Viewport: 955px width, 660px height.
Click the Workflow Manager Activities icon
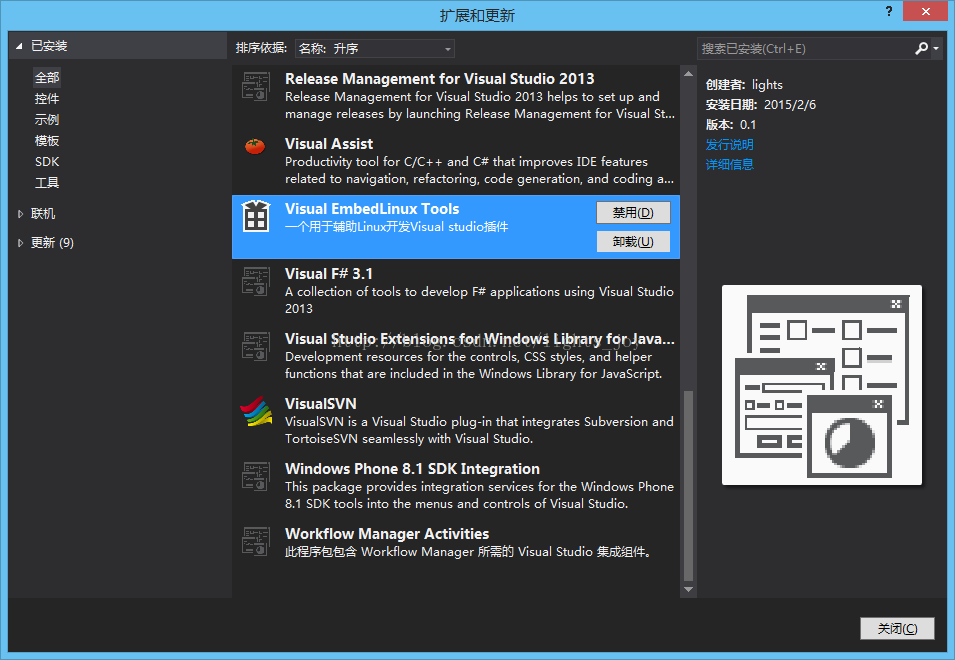pyautogui.click(x=256, y=541)
